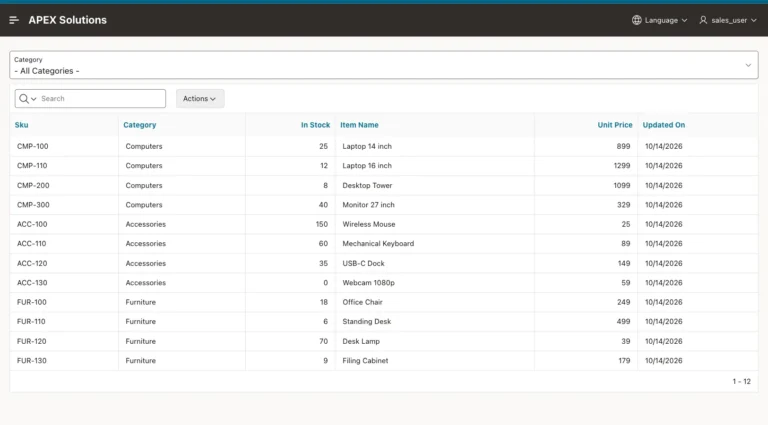Open the Language dropdown menu

click(x=659, y=20)
